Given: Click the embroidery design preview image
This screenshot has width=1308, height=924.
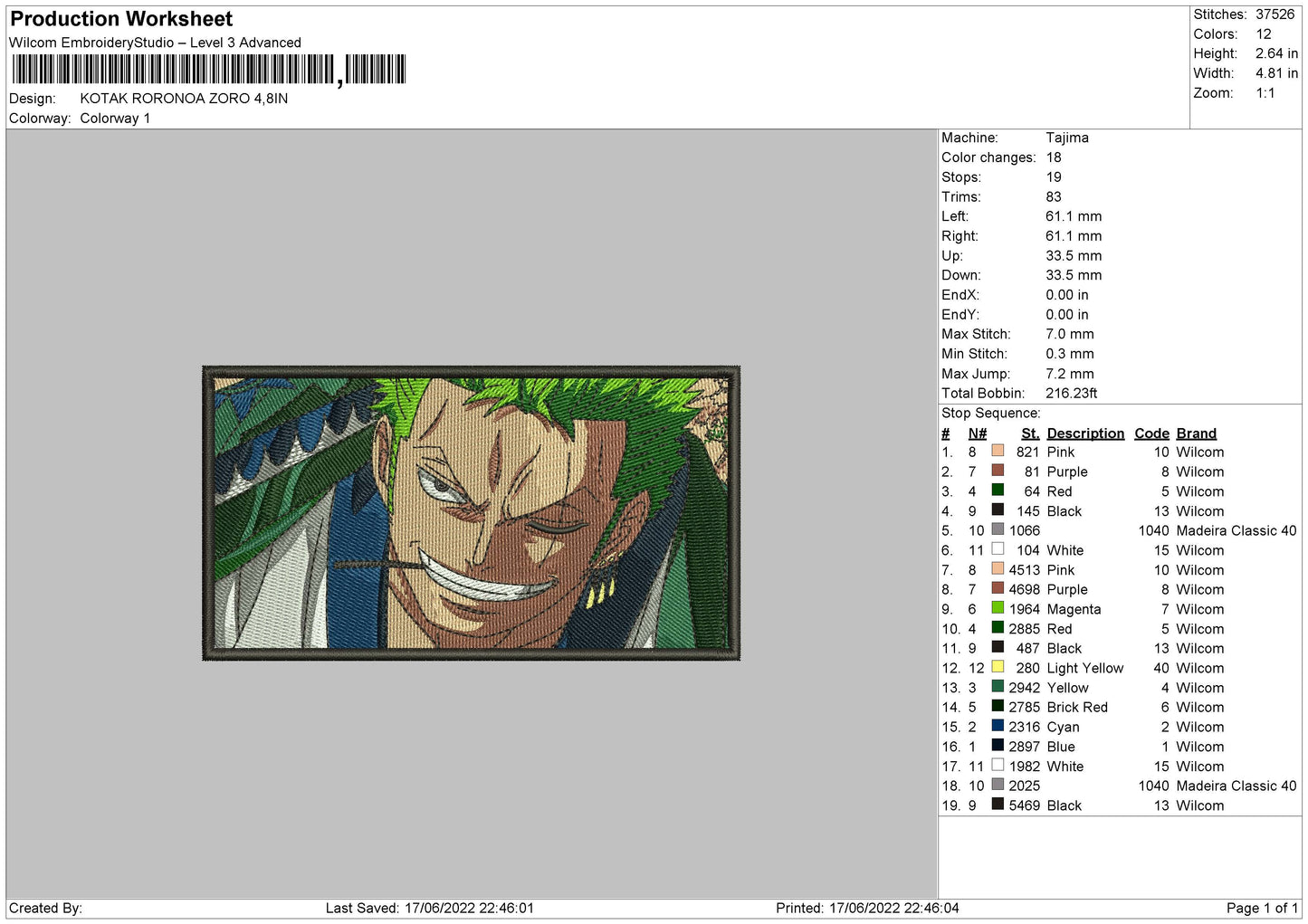Looking at the screenshot, I should 471,512.
